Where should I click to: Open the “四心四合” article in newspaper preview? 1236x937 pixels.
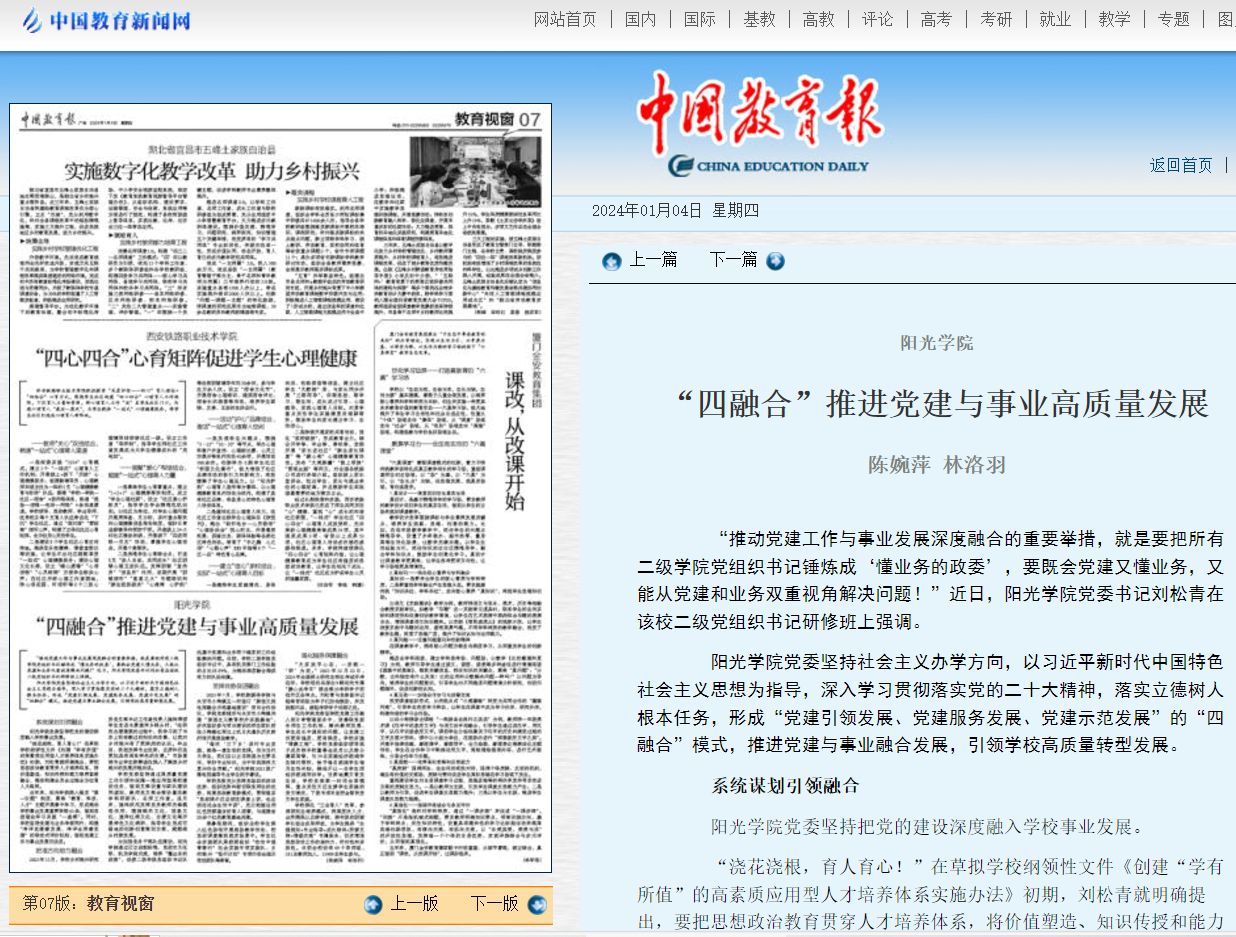(x=195, y=357)
